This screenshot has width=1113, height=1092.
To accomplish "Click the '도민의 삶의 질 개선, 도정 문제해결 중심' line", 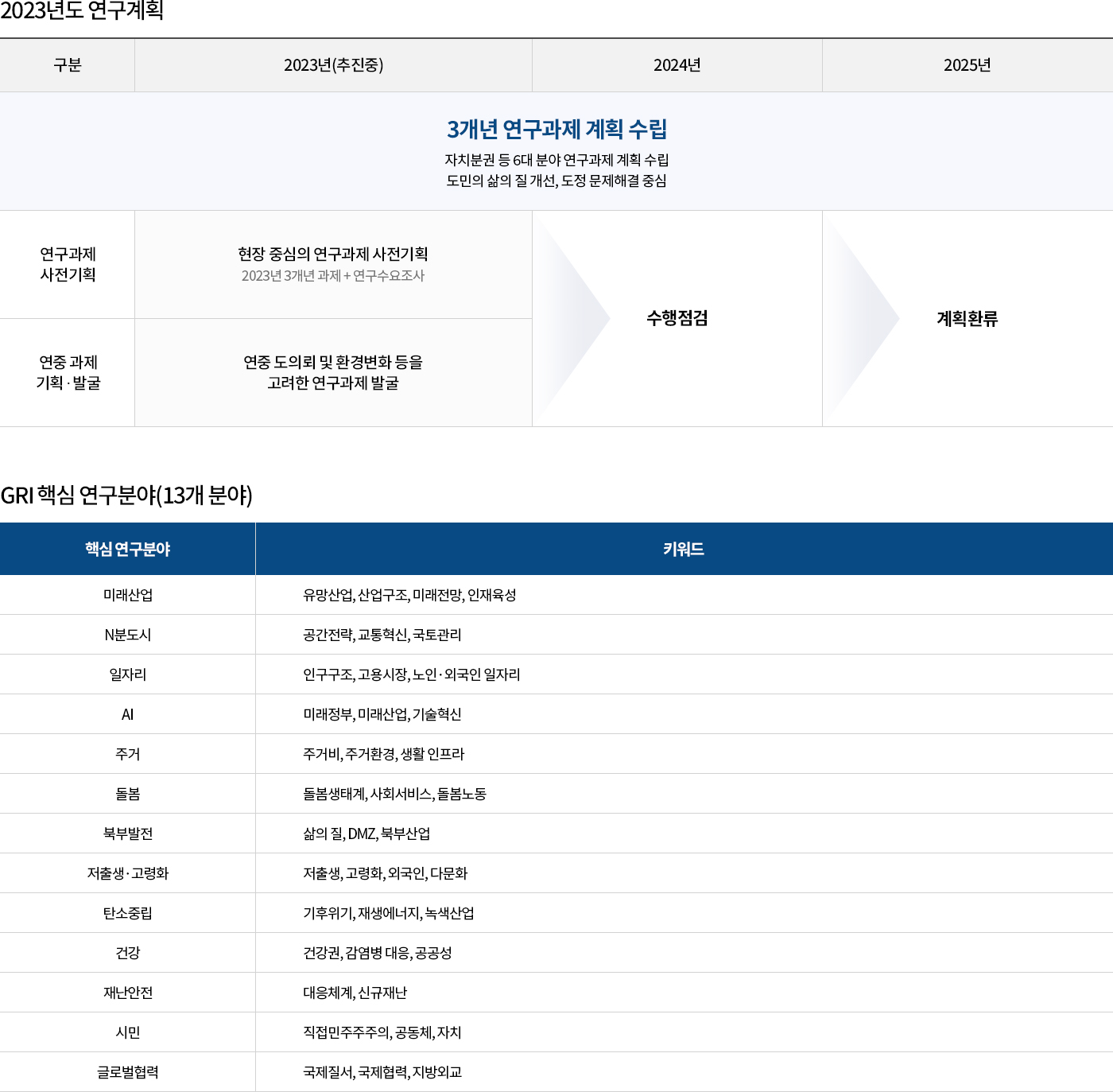I will coord(556,181).
